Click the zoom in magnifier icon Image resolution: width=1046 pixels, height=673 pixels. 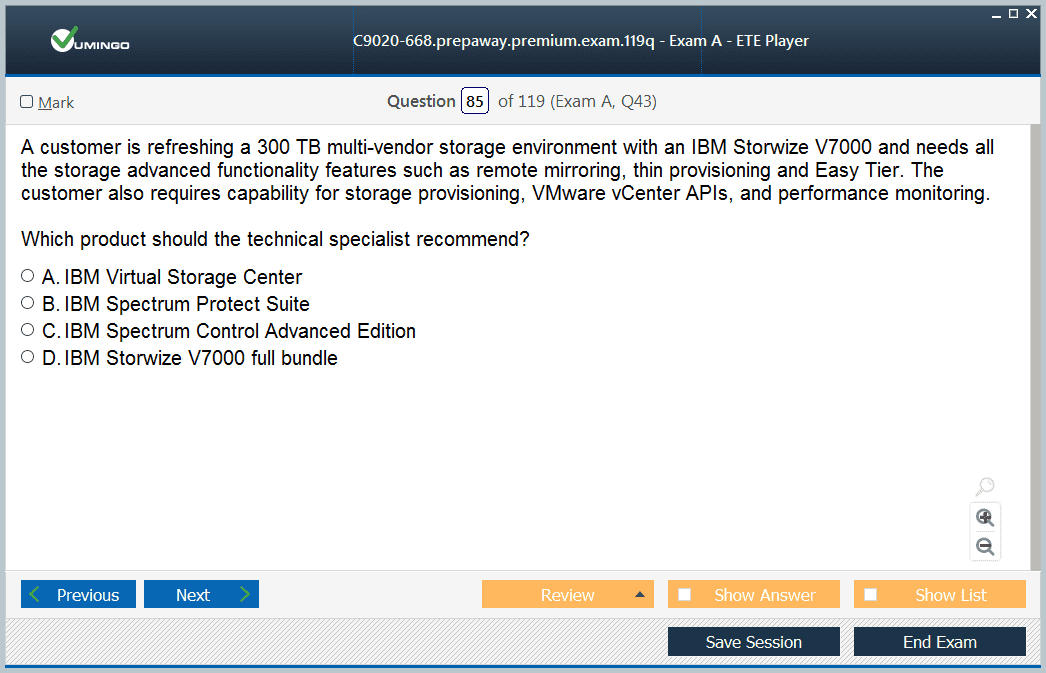pos(985,517)
